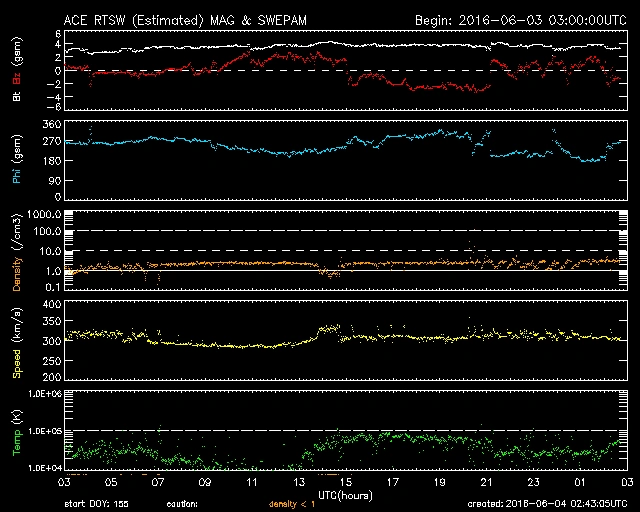Image resolution: width=640 pixels, height=512 pixels.
Task: Click the '15' hour label on time axis
Action: (x=346, y=482)
